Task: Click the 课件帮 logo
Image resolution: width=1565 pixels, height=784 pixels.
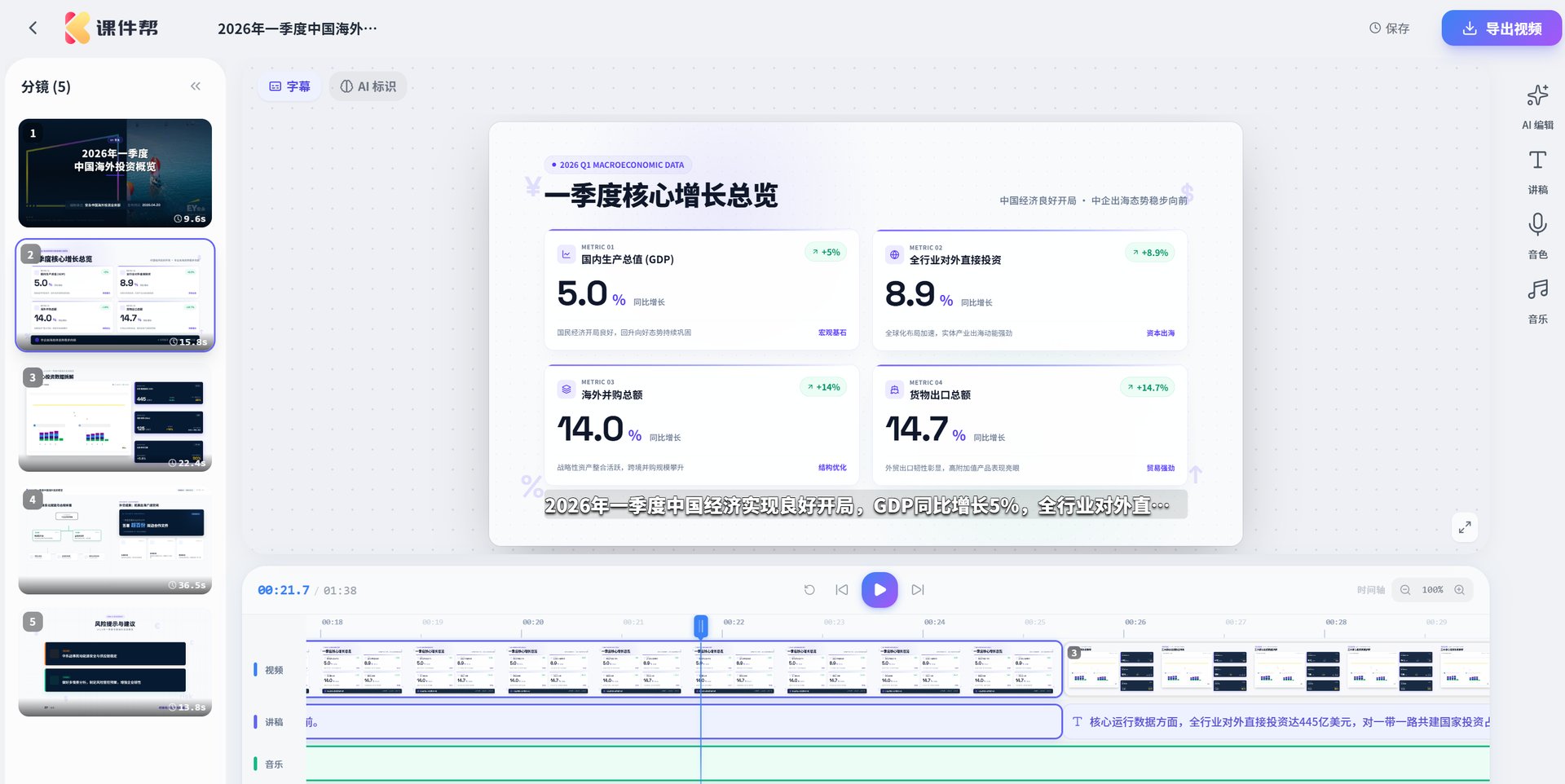Action: (x=112, y=28)
